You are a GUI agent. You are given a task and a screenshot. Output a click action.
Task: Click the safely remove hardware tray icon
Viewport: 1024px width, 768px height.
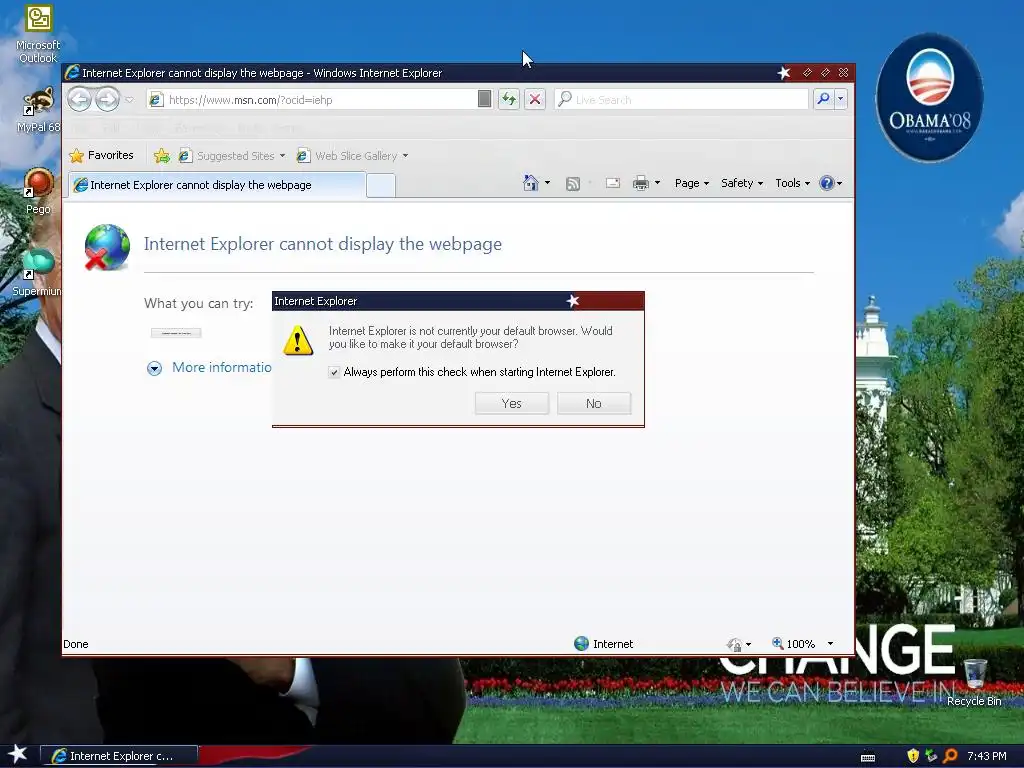click(931, 756)
